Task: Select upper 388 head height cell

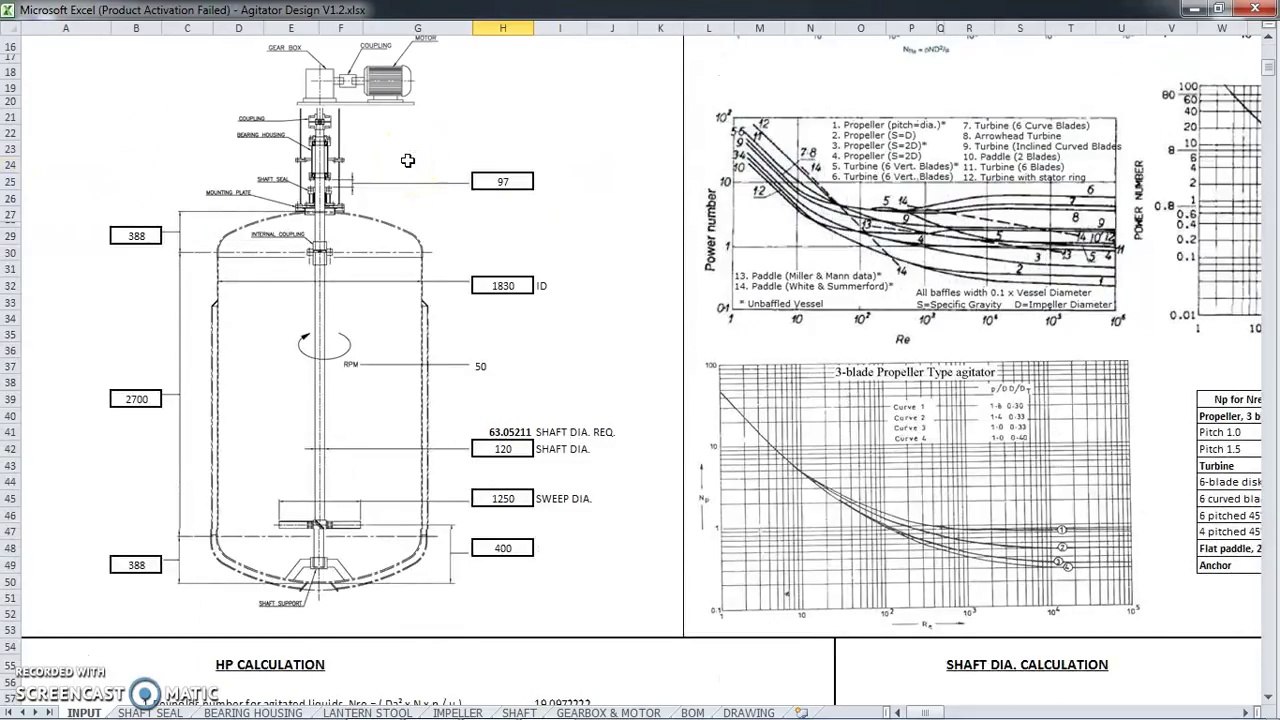Action: point(136,236)
